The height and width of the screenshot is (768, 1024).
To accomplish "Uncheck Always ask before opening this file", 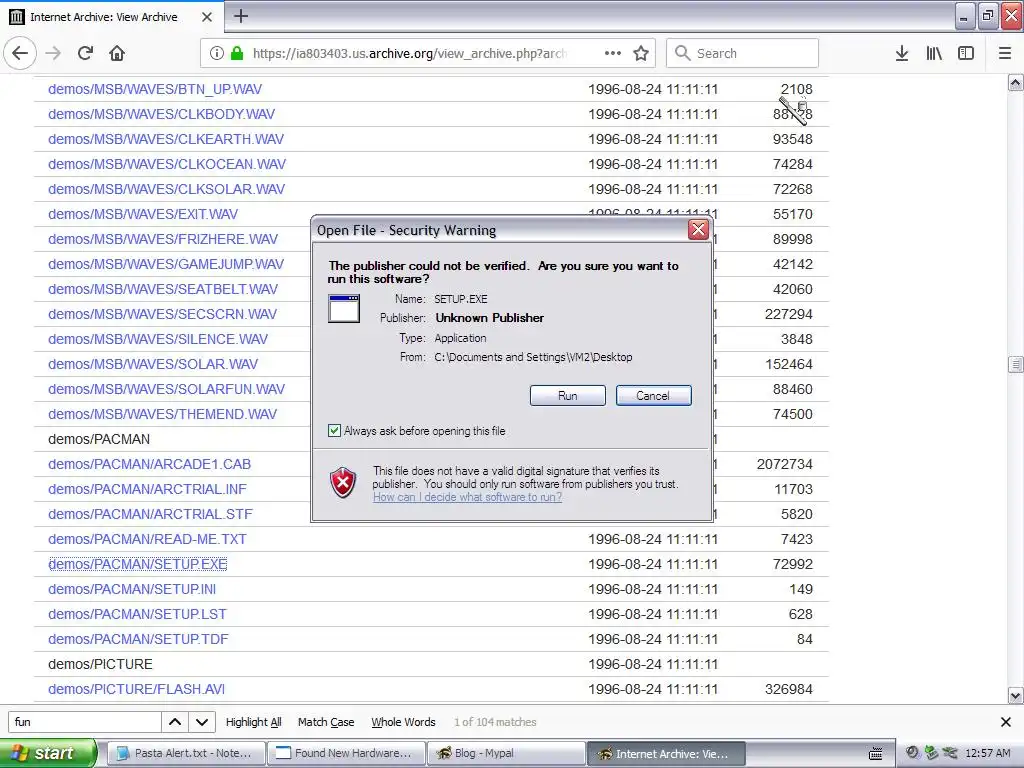I will 334,430.
